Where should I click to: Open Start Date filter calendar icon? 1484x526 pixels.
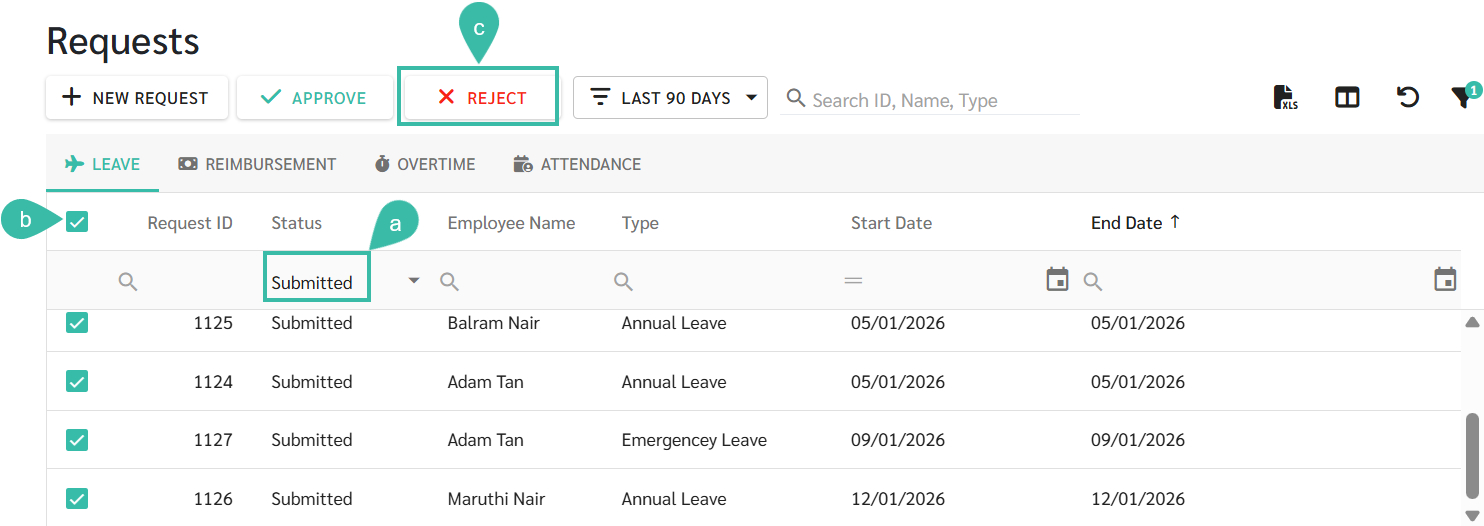click(x=1057, y=279)
